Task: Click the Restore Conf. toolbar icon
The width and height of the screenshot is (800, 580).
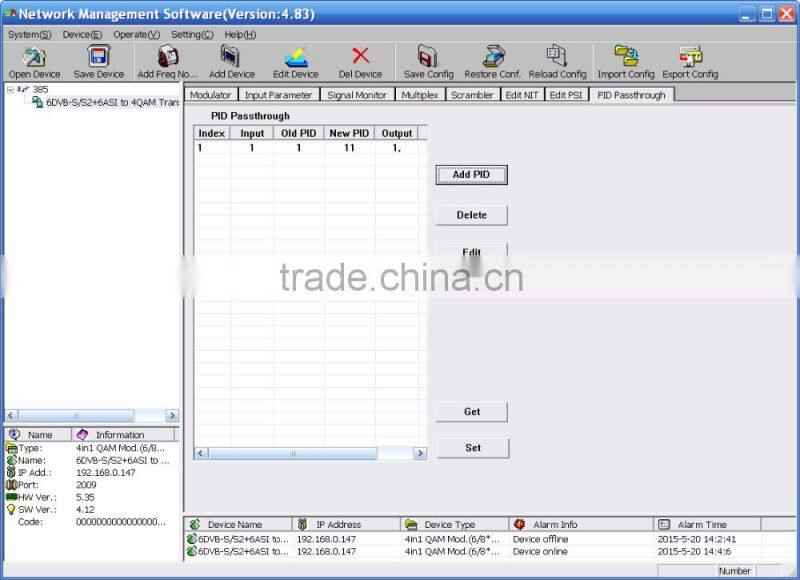Action: (x=493, y=57)
